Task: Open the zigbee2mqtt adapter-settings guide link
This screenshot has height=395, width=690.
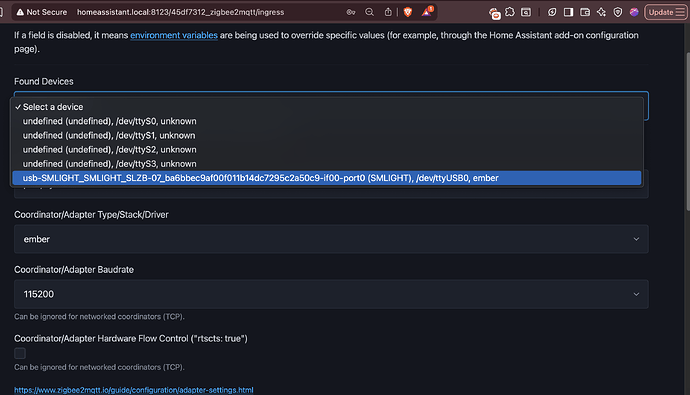Action: [134, 390]
